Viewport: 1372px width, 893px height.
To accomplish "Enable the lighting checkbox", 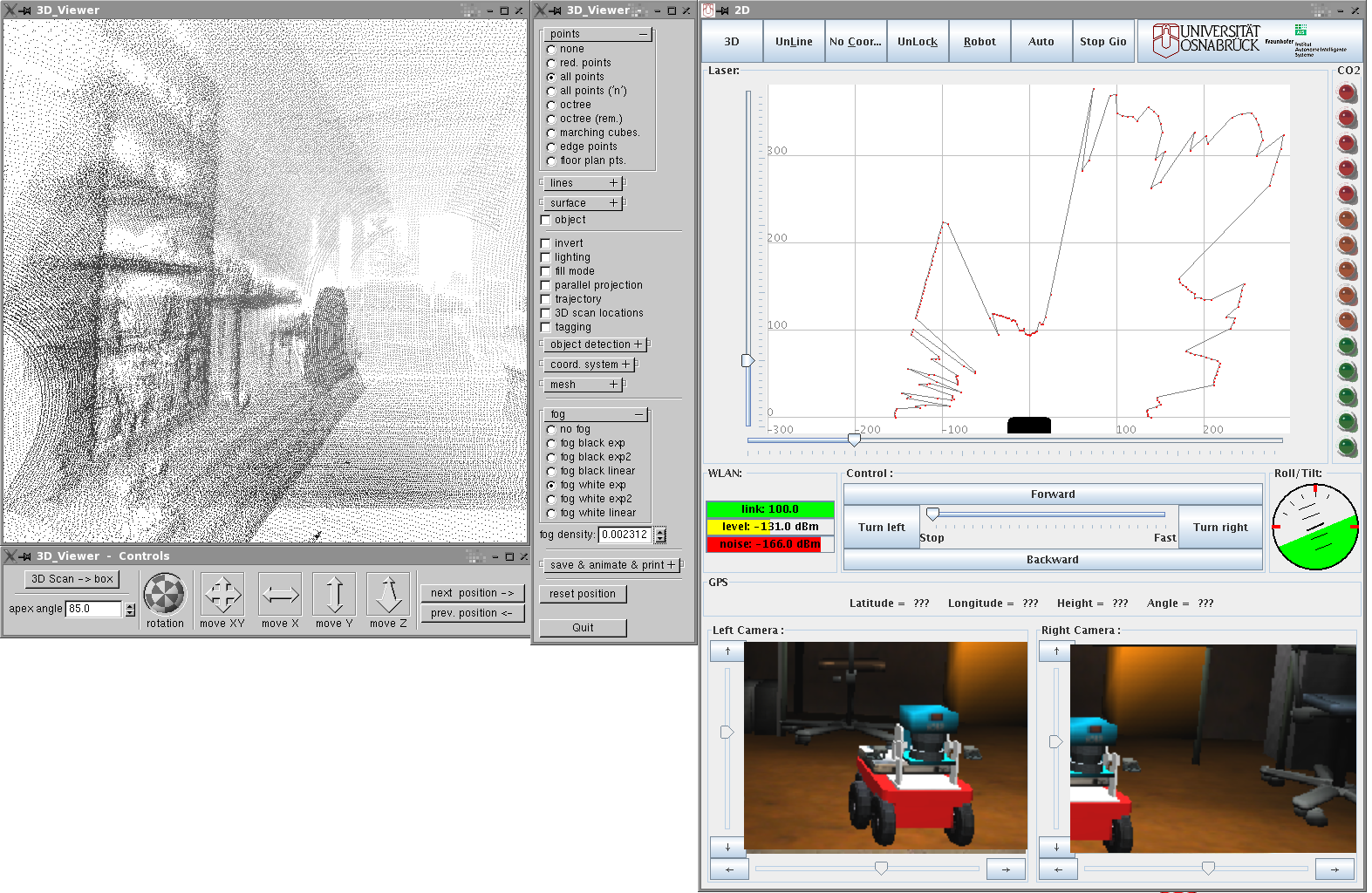I will (x=546, y=258).
